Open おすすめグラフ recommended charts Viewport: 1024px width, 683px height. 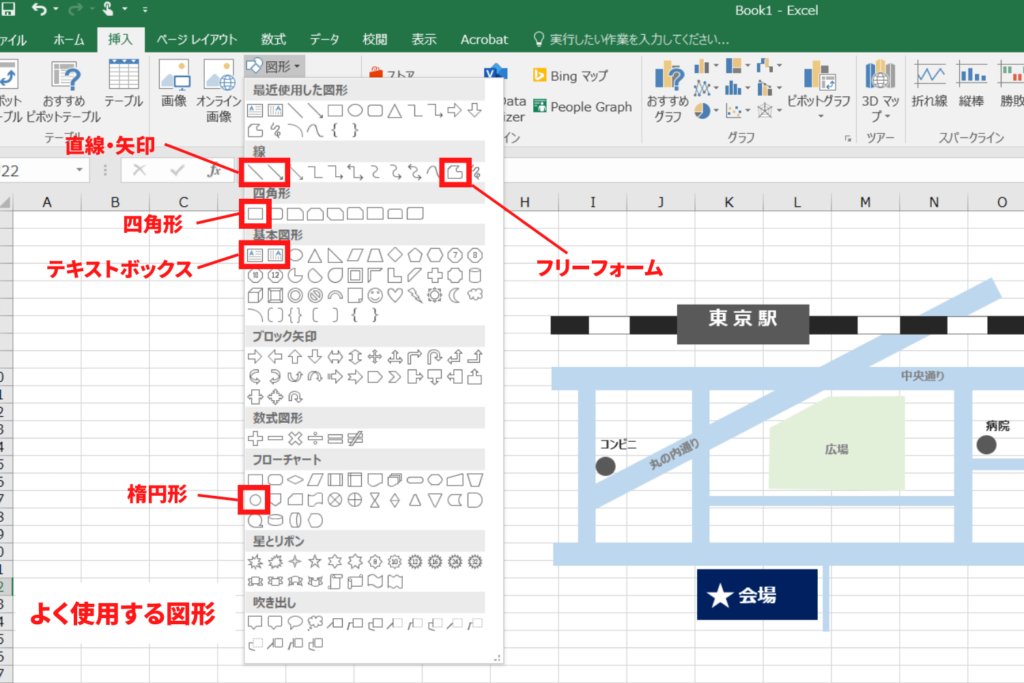tap(667, 91)
